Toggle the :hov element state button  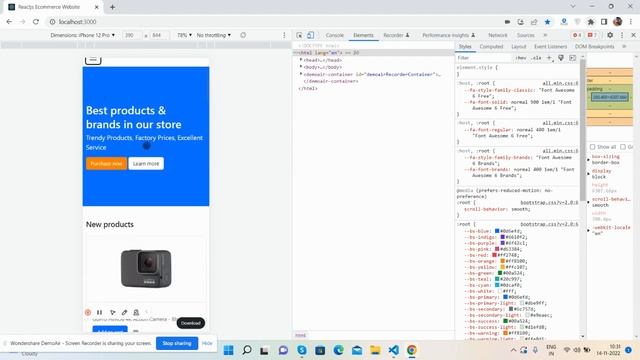(520, 58)
